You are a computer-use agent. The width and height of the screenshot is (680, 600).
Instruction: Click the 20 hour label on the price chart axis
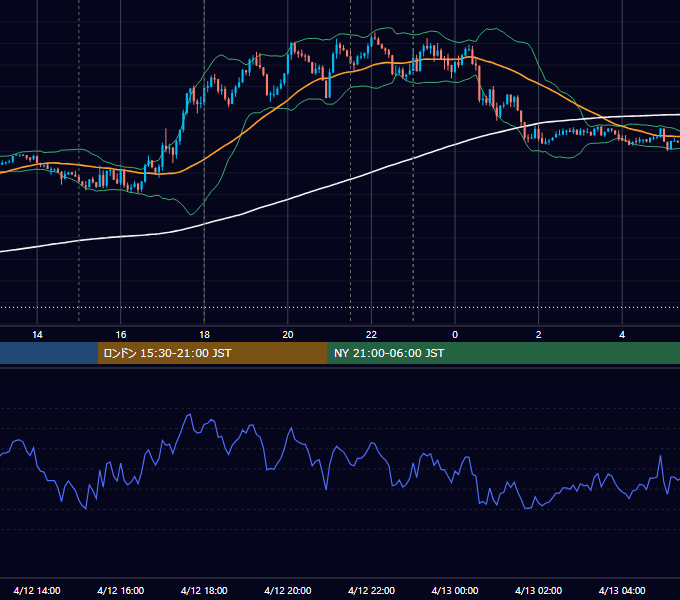point(288,335)
